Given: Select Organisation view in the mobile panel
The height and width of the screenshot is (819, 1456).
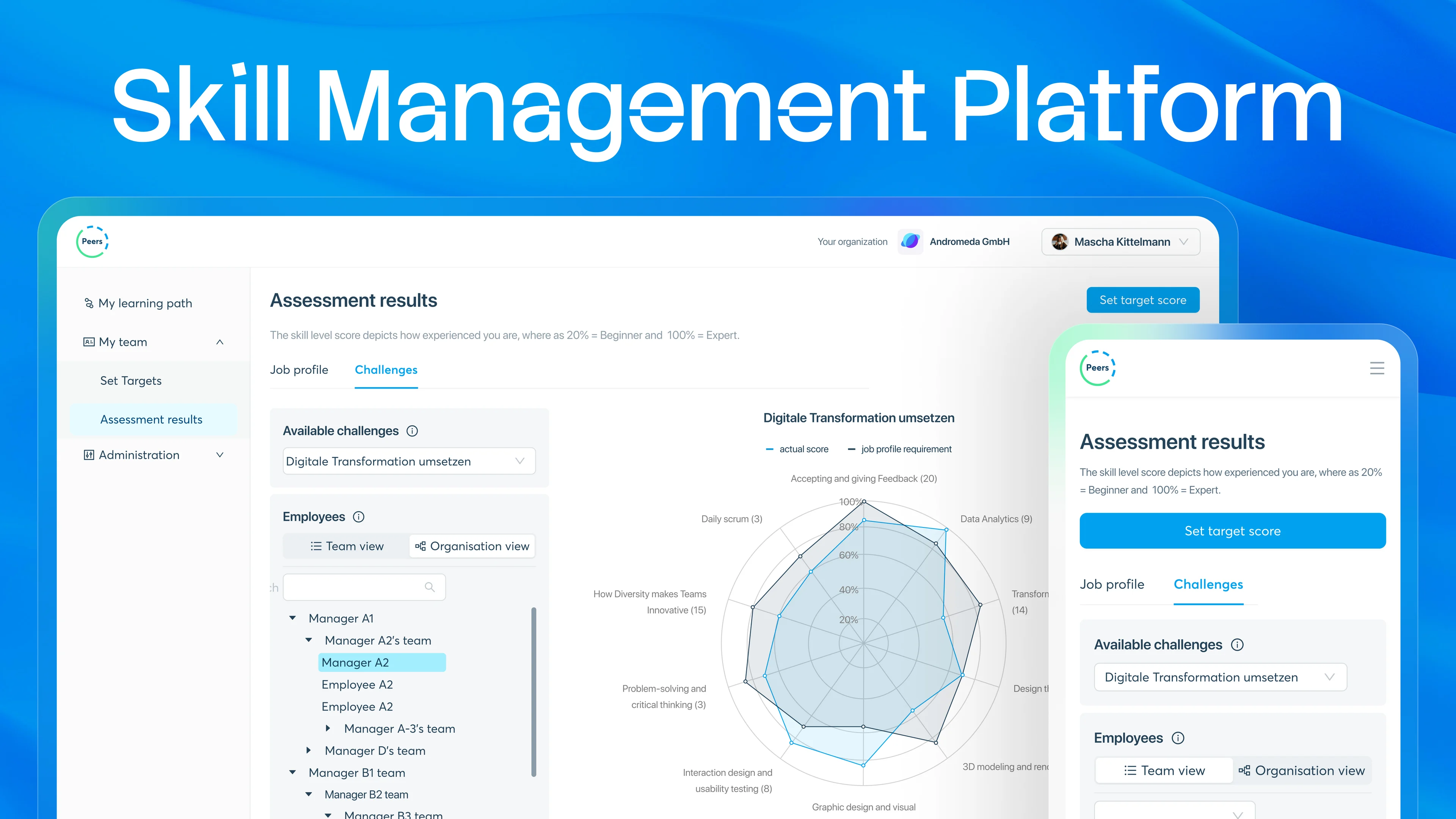Looking at the screenshot, I should pos(1302,771).
